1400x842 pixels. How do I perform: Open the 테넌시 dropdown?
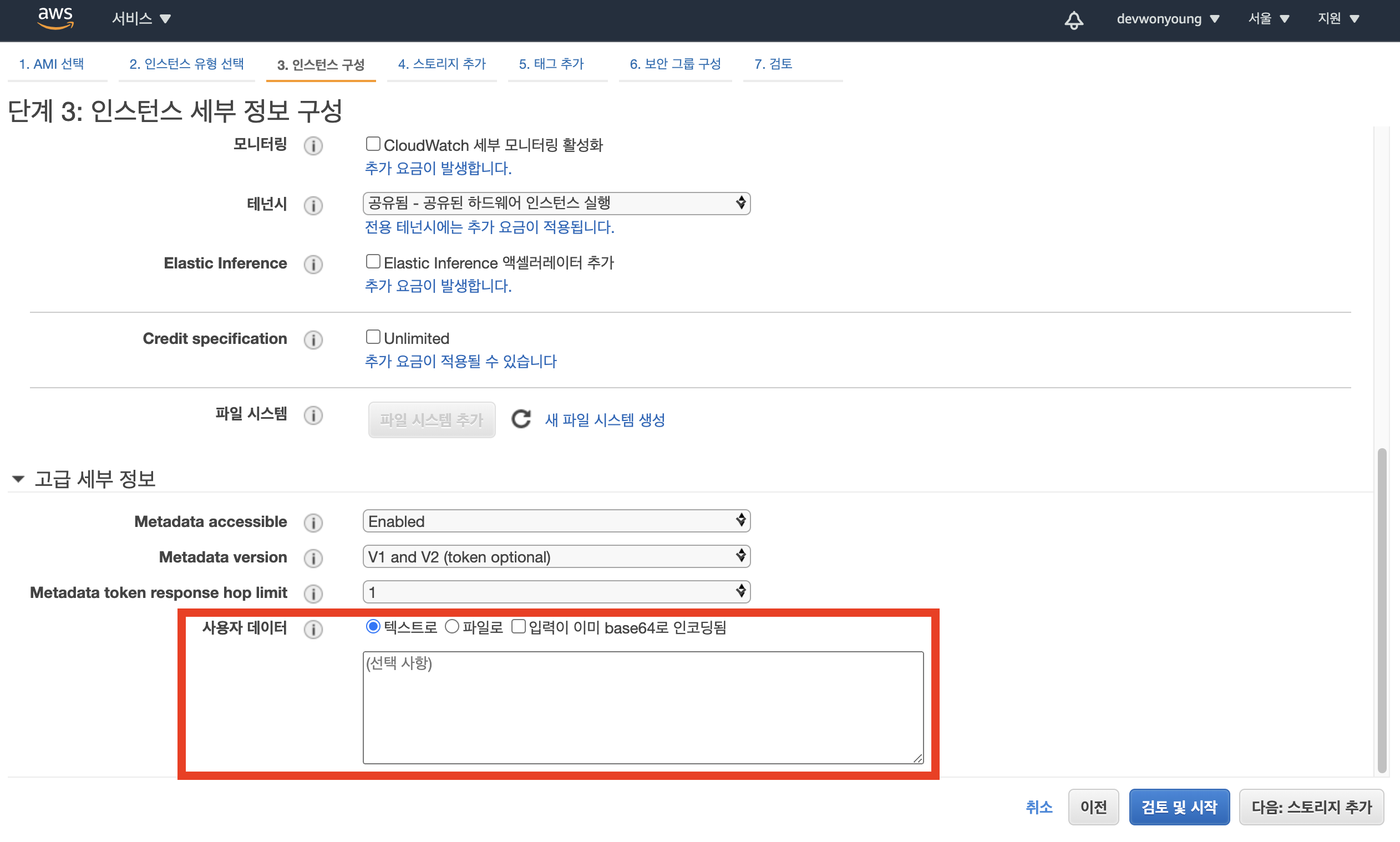[x=556, y=203]
